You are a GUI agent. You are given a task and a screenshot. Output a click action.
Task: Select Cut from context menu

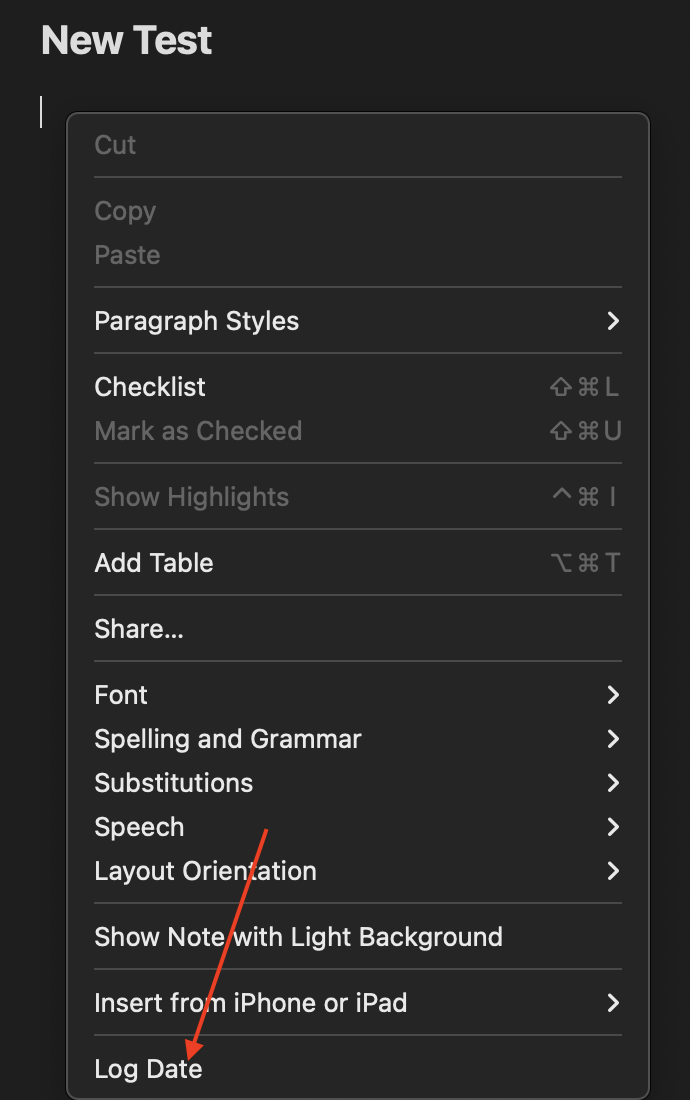pyautogui.click(x=115, y=145)
